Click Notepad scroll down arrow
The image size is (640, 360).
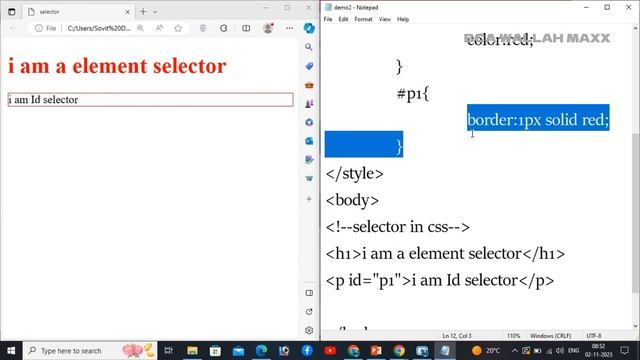pyautogui.click(x=636, y=326)
